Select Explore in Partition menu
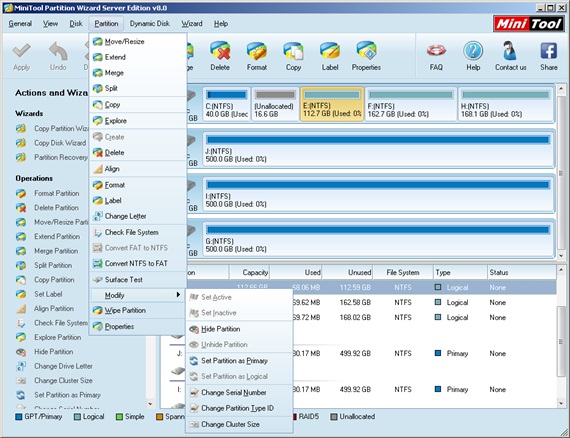 138,121
